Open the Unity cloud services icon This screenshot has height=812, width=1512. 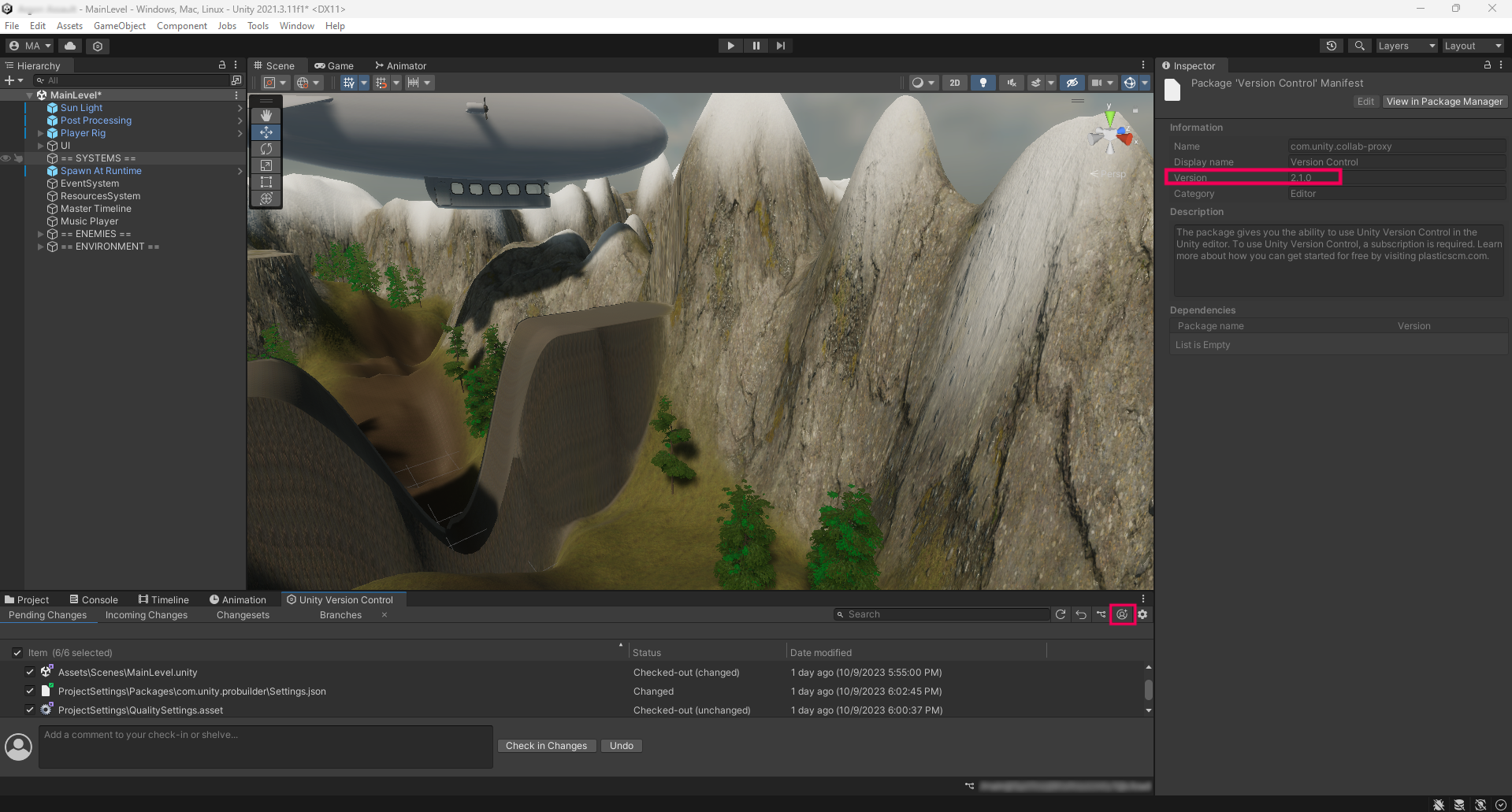coord(70,46)
